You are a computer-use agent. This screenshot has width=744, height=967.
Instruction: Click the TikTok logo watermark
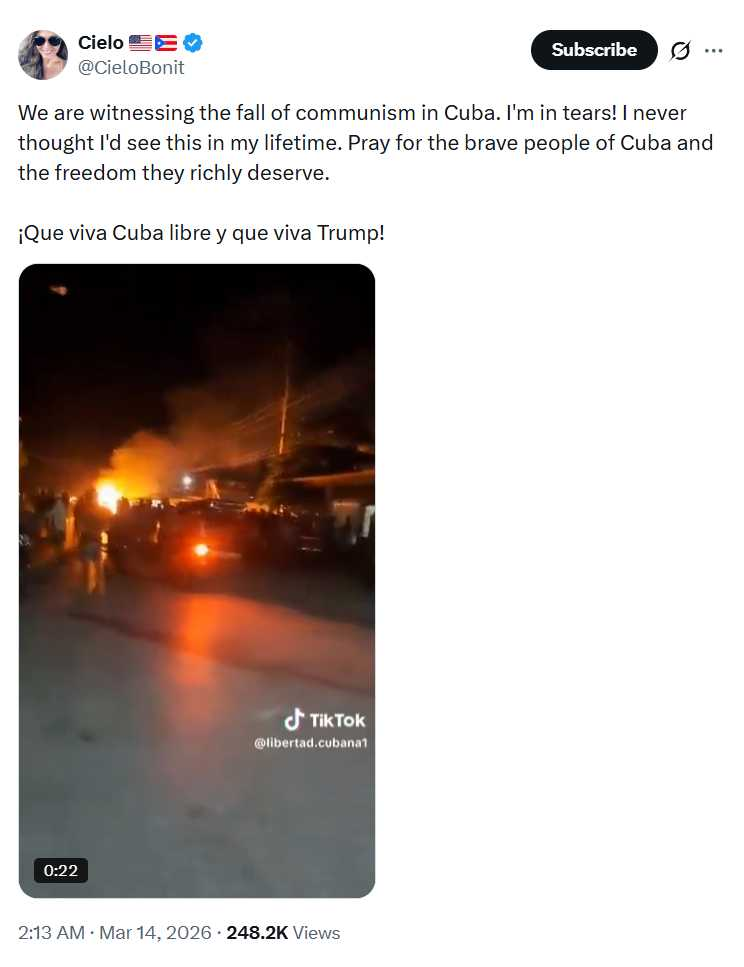tap(324, 720)
